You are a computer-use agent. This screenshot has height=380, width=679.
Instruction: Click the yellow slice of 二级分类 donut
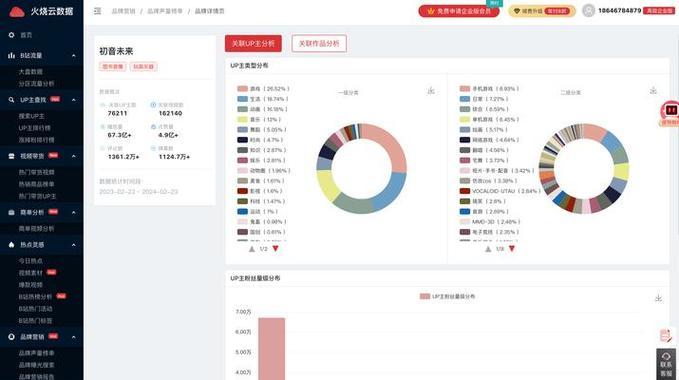621,172
